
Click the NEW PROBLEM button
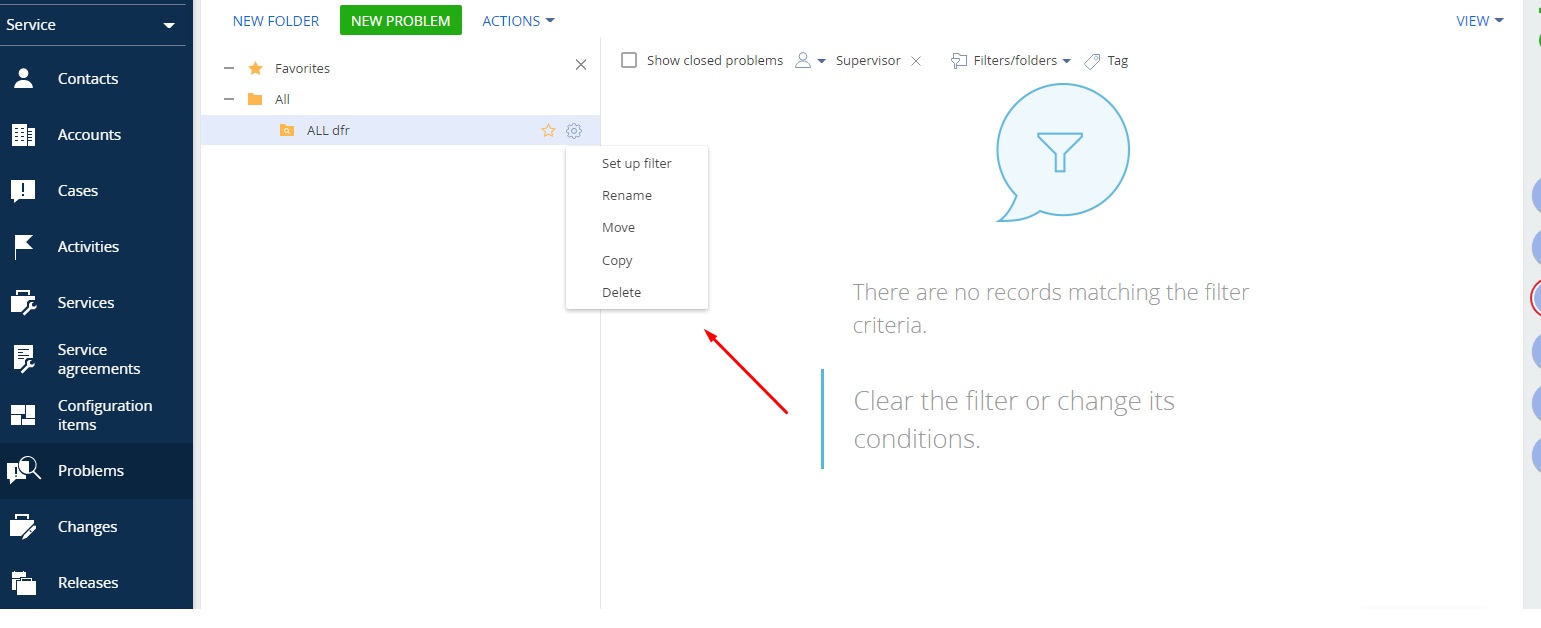coord(400,20)
